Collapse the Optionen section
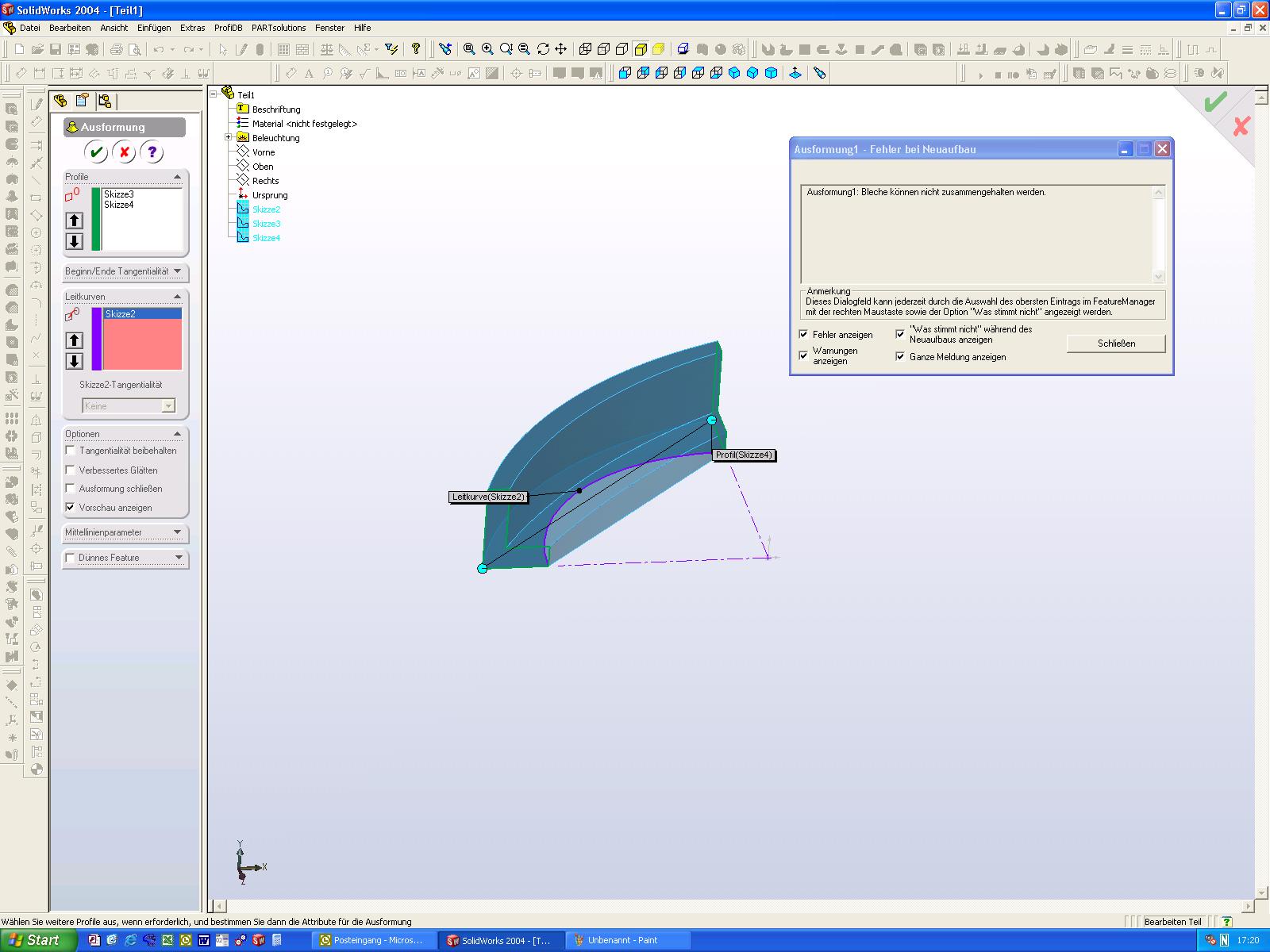The height and width of the screenshot is (952, 1270). pos(177,434)
